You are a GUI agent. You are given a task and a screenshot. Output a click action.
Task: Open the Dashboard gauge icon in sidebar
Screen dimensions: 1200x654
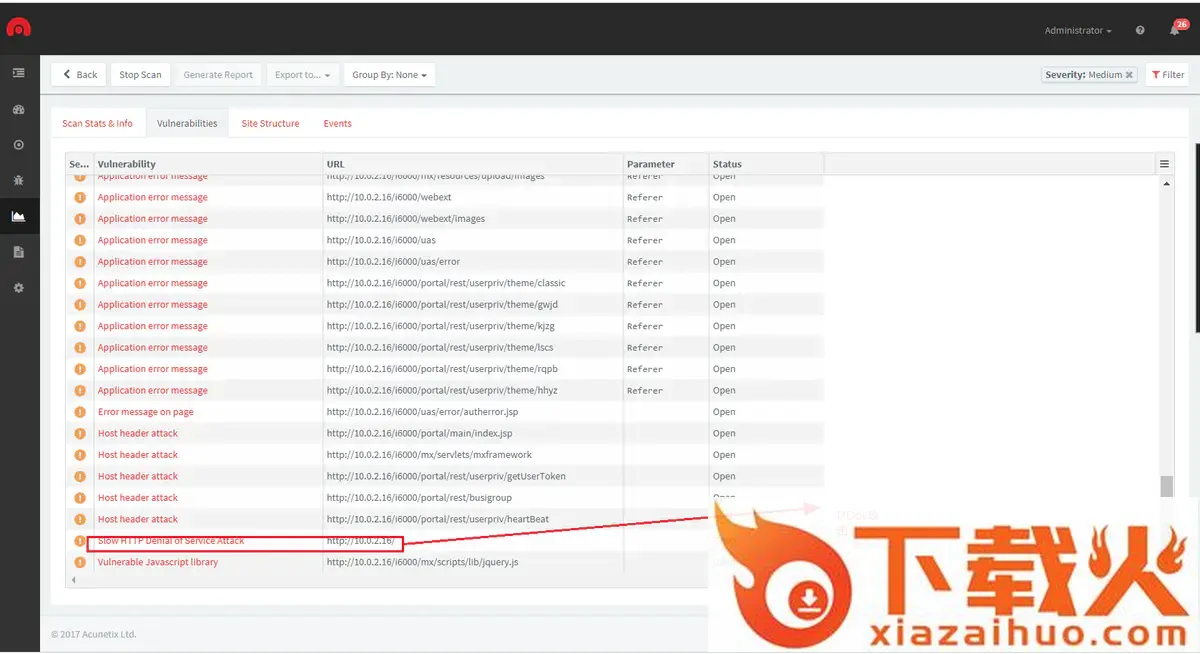(18, 109)
